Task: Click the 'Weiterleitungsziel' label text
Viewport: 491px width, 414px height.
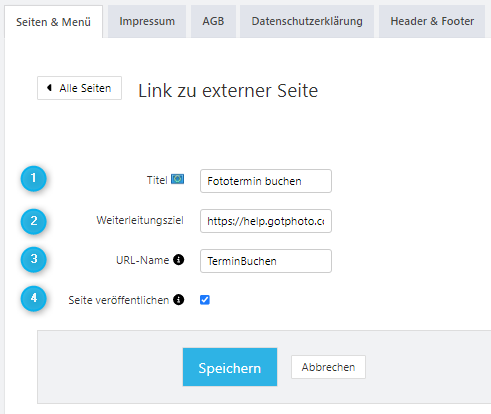Action: point(140,220)
